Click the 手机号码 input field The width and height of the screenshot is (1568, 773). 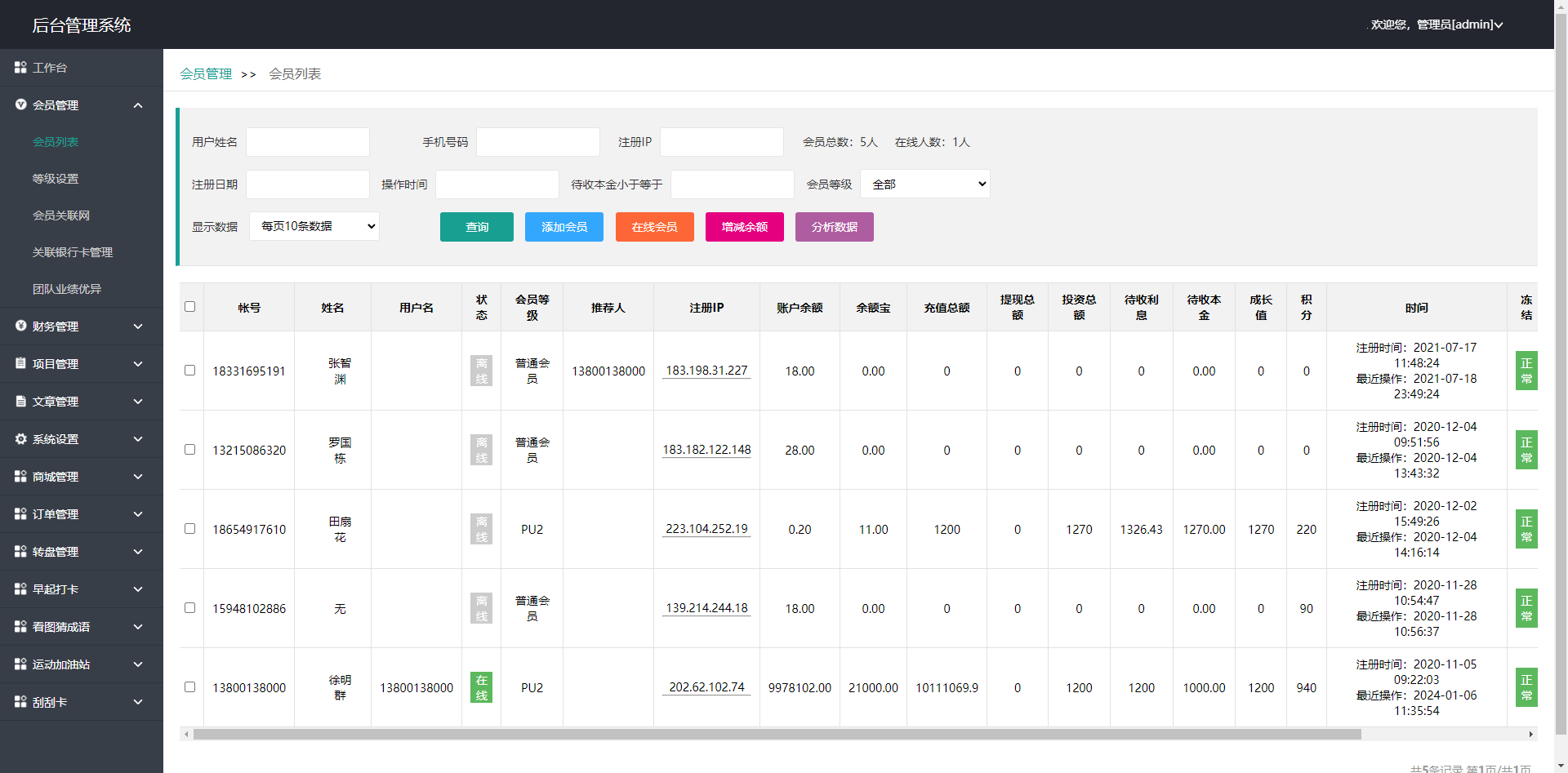(x=538, y=142)
